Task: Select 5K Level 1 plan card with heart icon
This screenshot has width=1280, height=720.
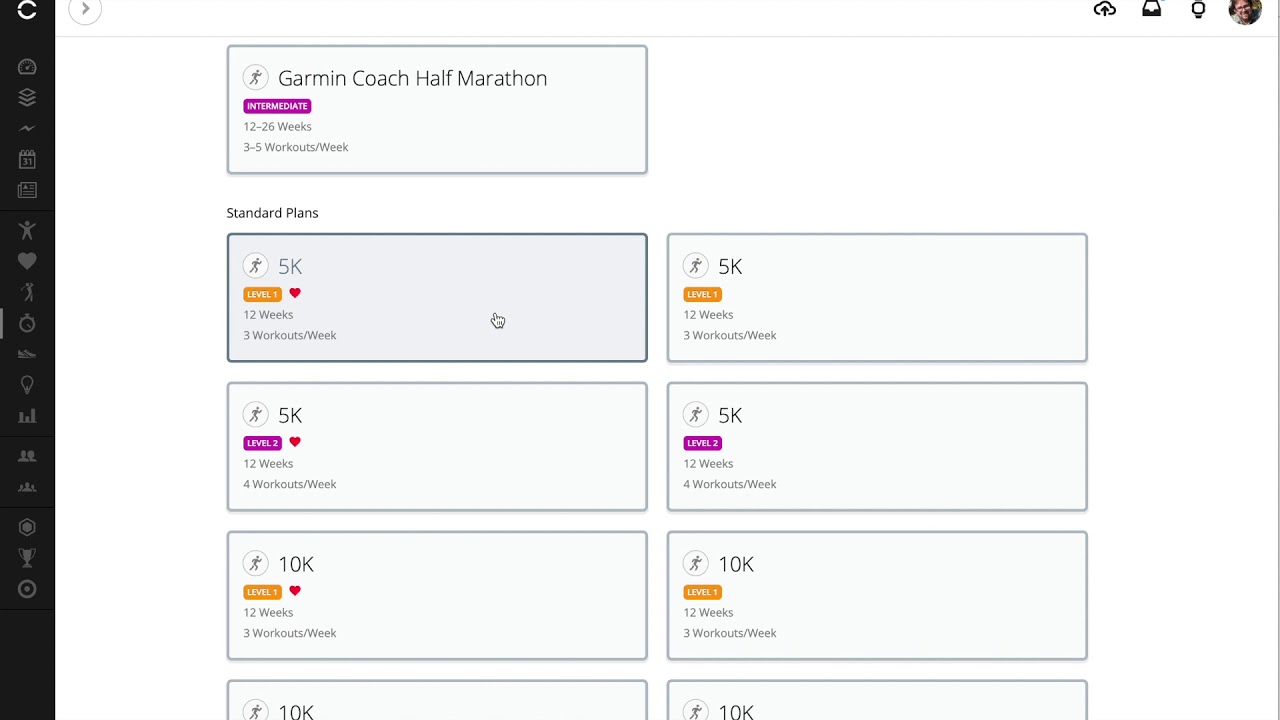Action: [437, 298]
